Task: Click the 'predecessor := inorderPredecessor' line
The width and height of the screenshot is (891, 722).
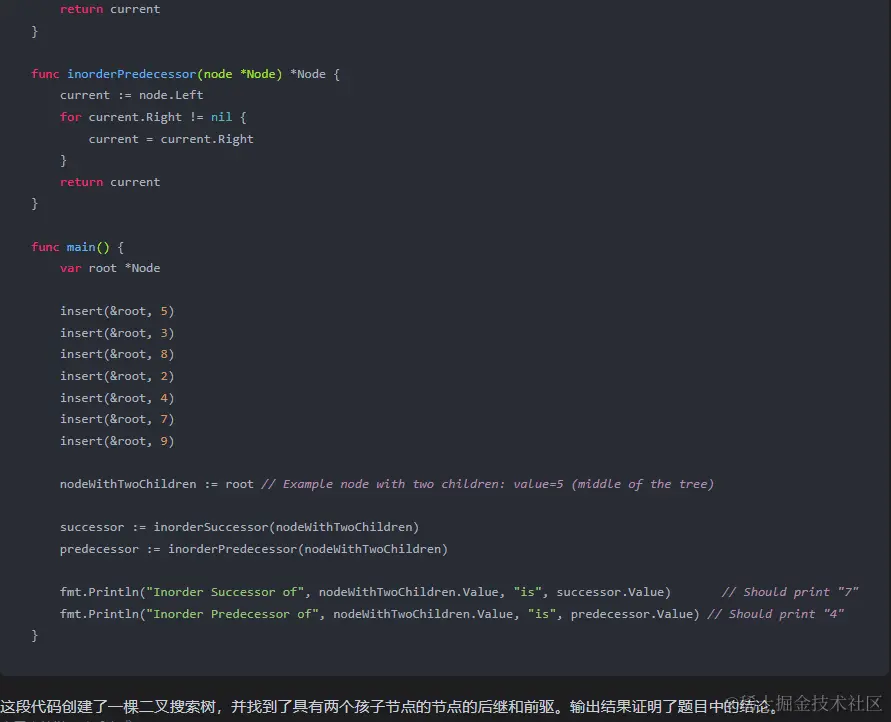Action: point(253,549)
